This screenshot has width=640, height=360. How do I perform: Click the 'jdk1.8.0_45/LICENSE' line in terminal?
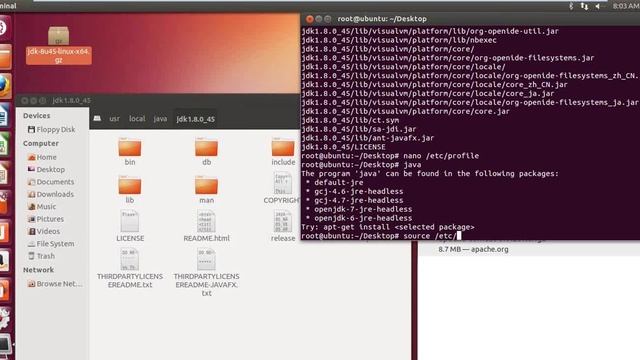(343, 147)
